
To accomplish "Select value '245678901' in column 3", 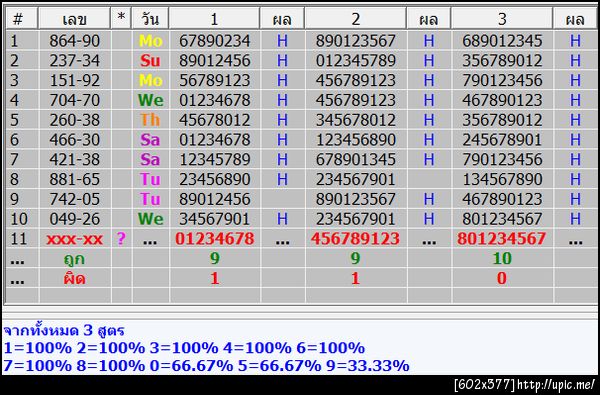I will [x=502, y=140].
